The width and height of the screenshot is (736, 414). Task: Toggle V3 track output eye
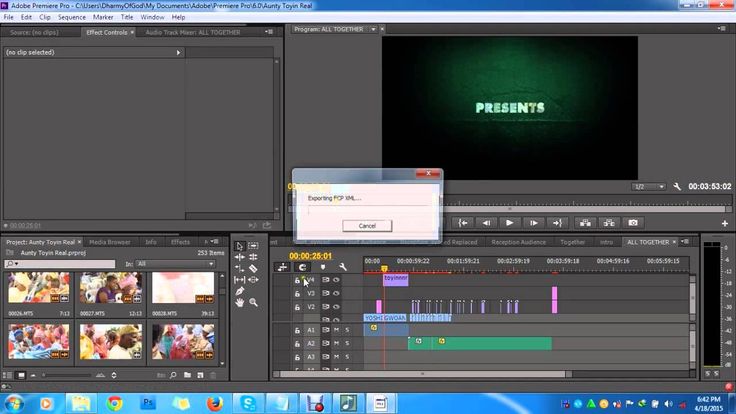point(336,293)
